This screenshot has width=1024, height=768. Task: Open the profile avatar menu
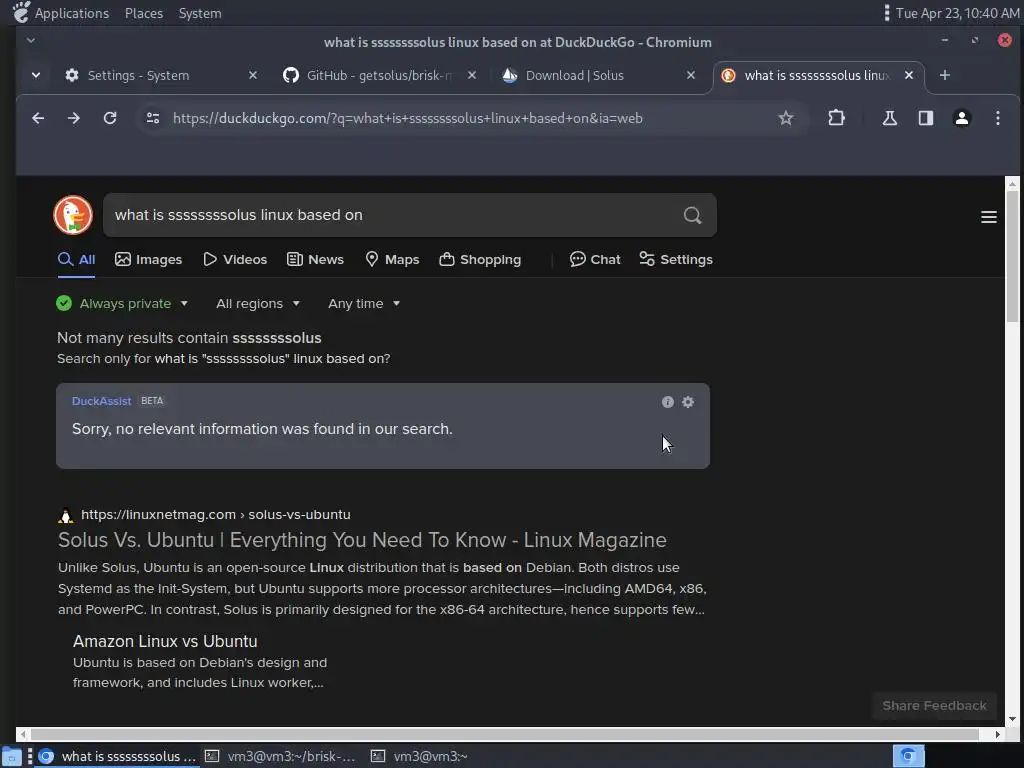[961, 118]
